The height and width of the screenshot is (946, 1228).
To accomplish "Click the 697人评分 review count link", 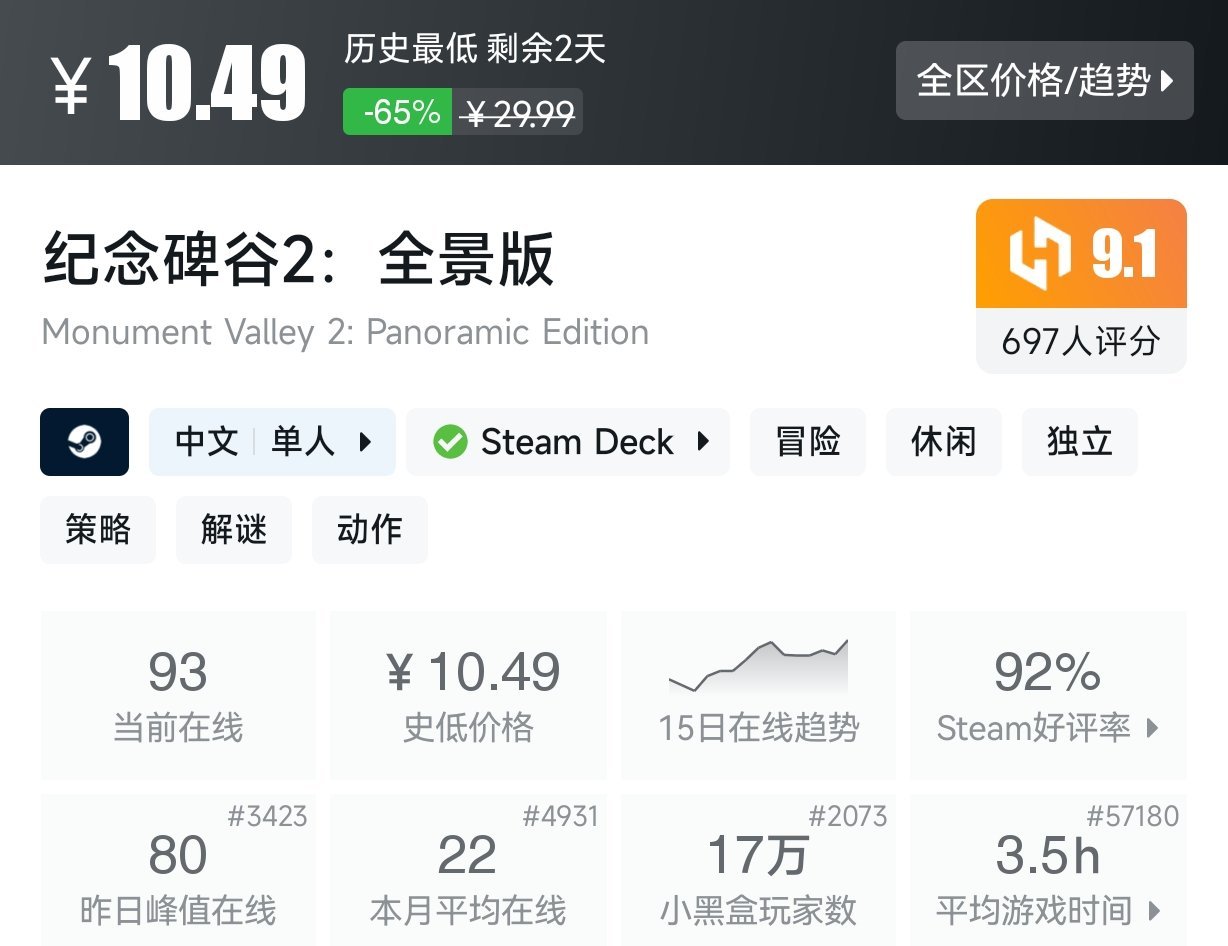I will (x=1080, y=344).
